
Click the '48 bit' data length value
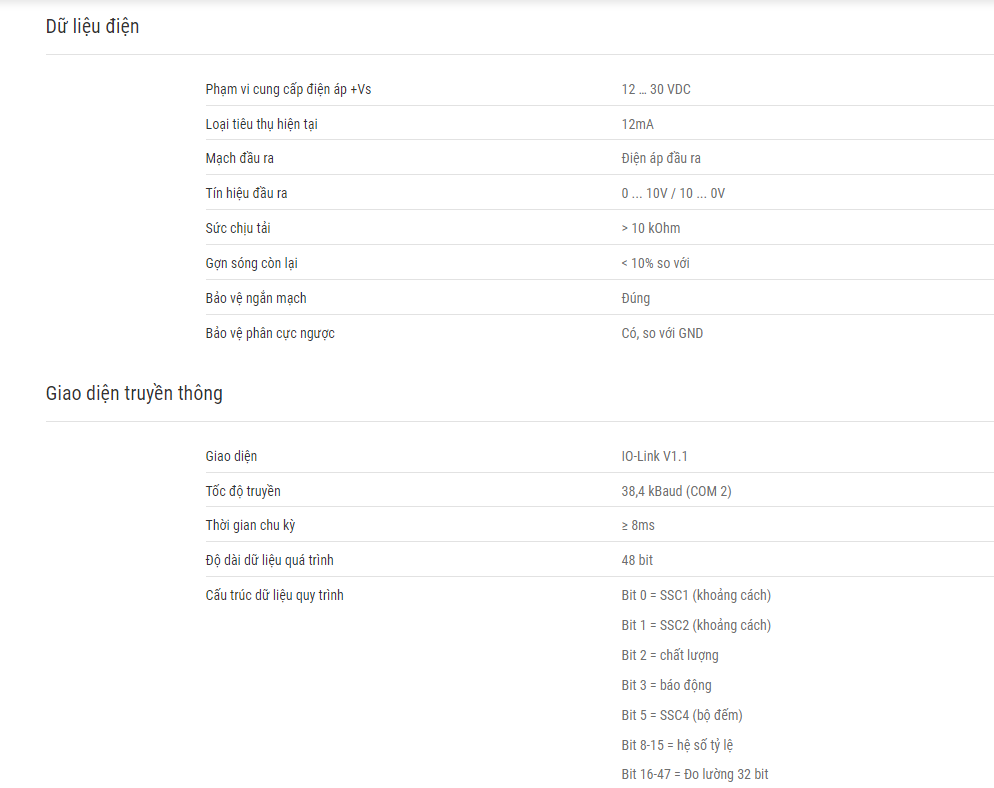pos(637,560)
